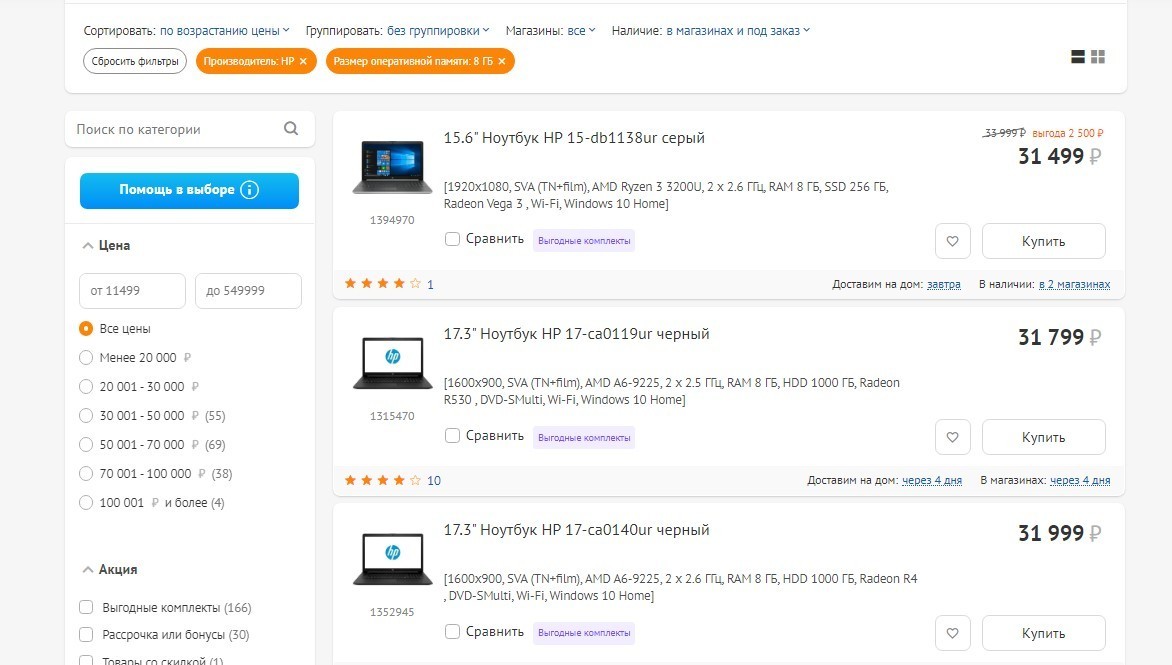Click the Сбросить фильтры button

click(x=135, y=61)
